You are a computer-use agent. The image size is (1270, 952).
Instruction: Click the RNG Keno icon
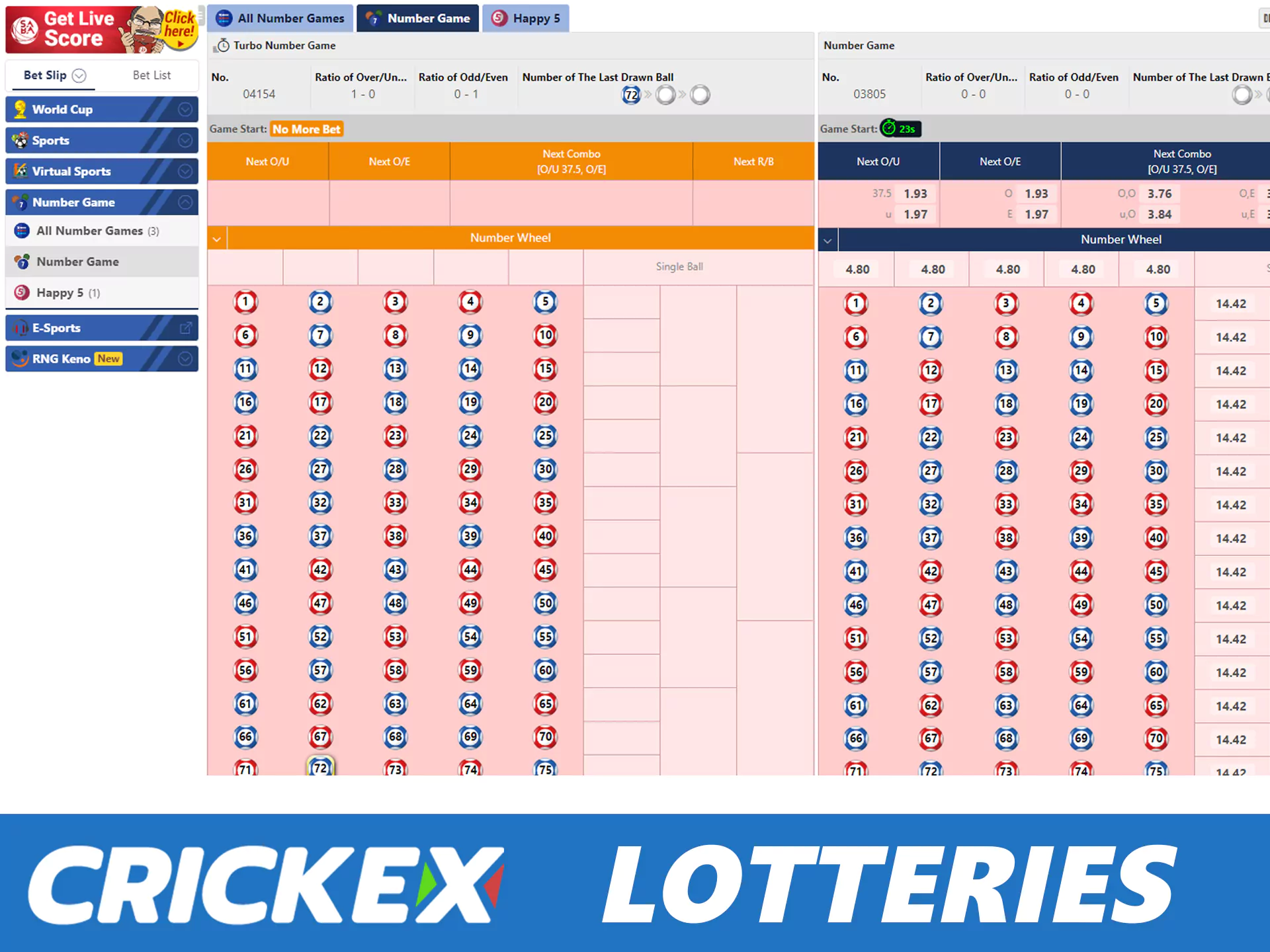(x=21, y=358)
